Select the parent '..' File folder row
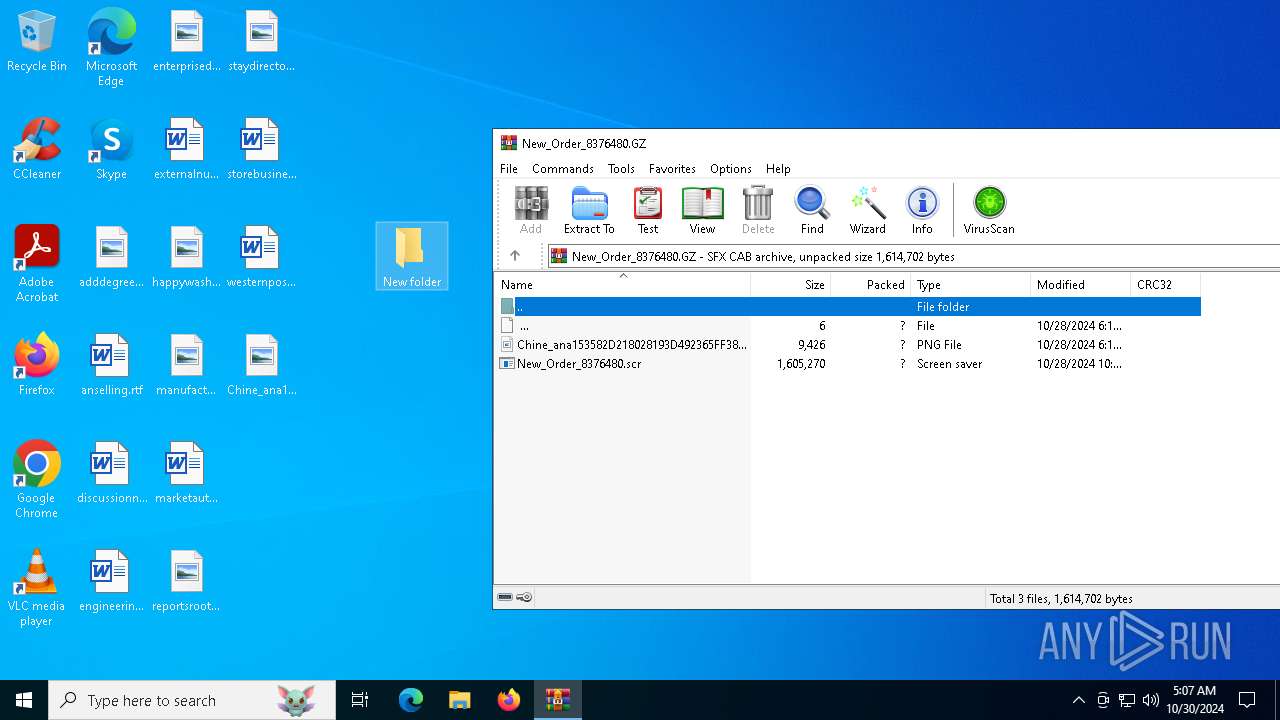This screenshot has height=720, width=1280. [x=848, y=307]
